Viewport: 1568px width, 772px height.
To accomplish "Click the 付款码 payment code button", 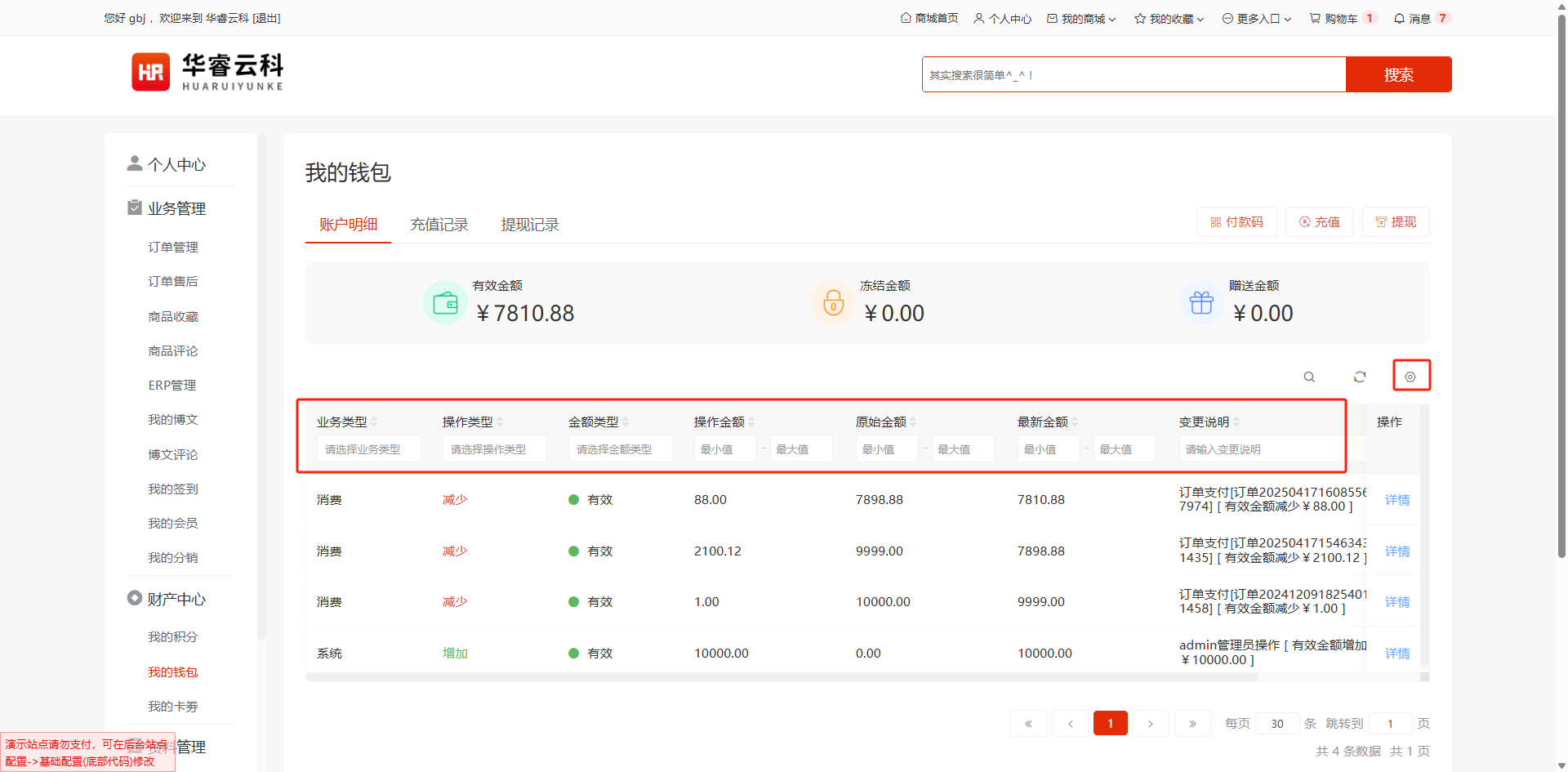I will click(1236, 222).
